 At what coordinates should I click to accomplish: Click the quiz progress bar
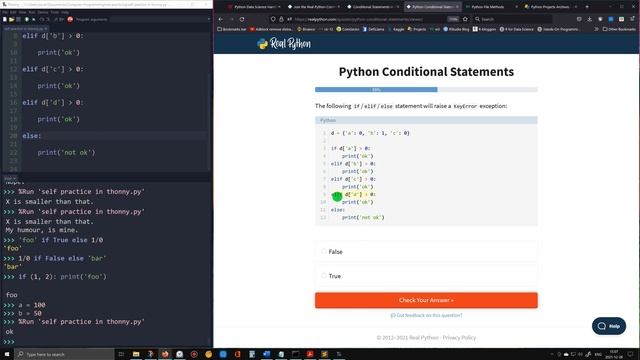[426, 89]
